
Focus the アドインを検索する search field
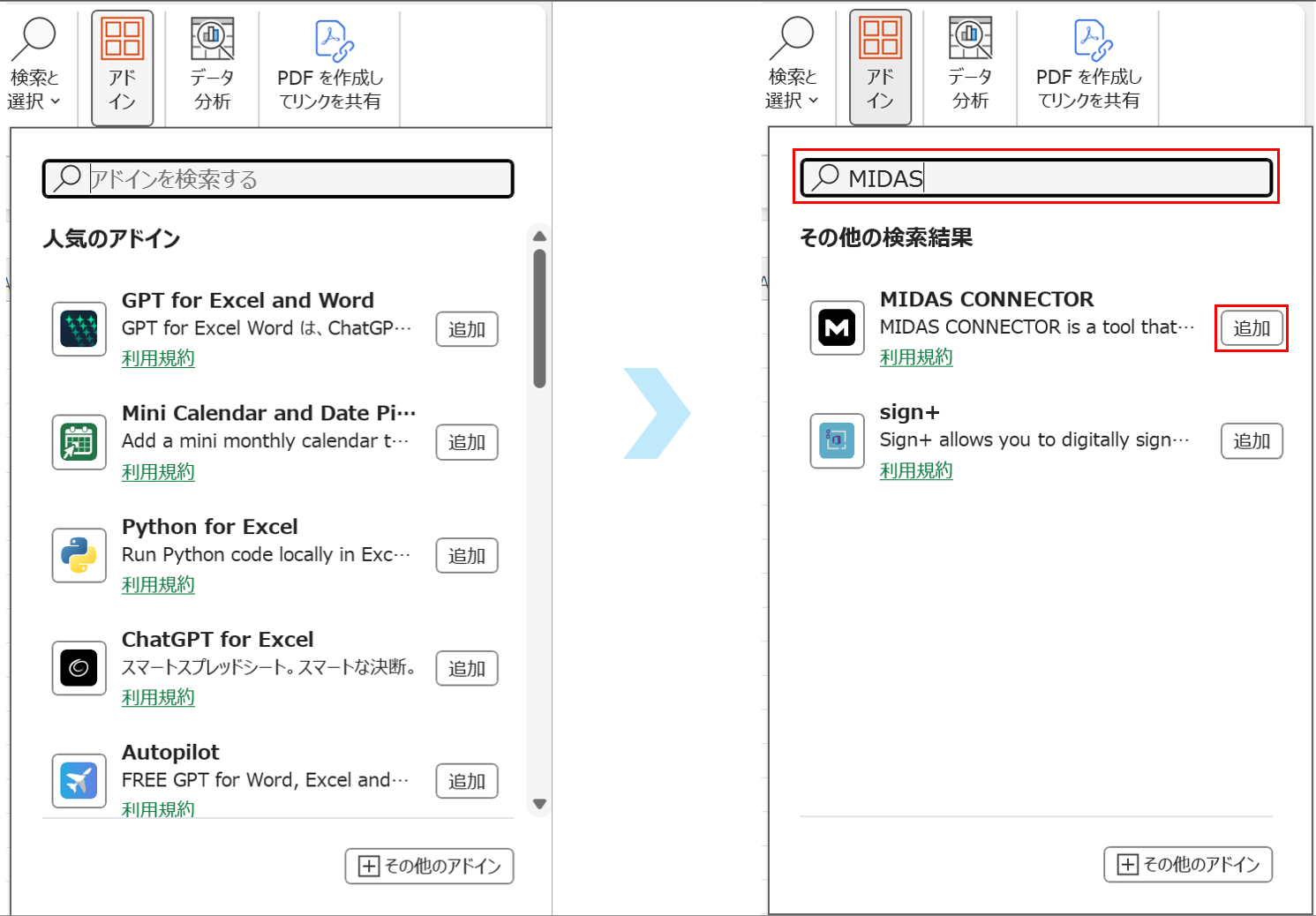tap(278, 179)
